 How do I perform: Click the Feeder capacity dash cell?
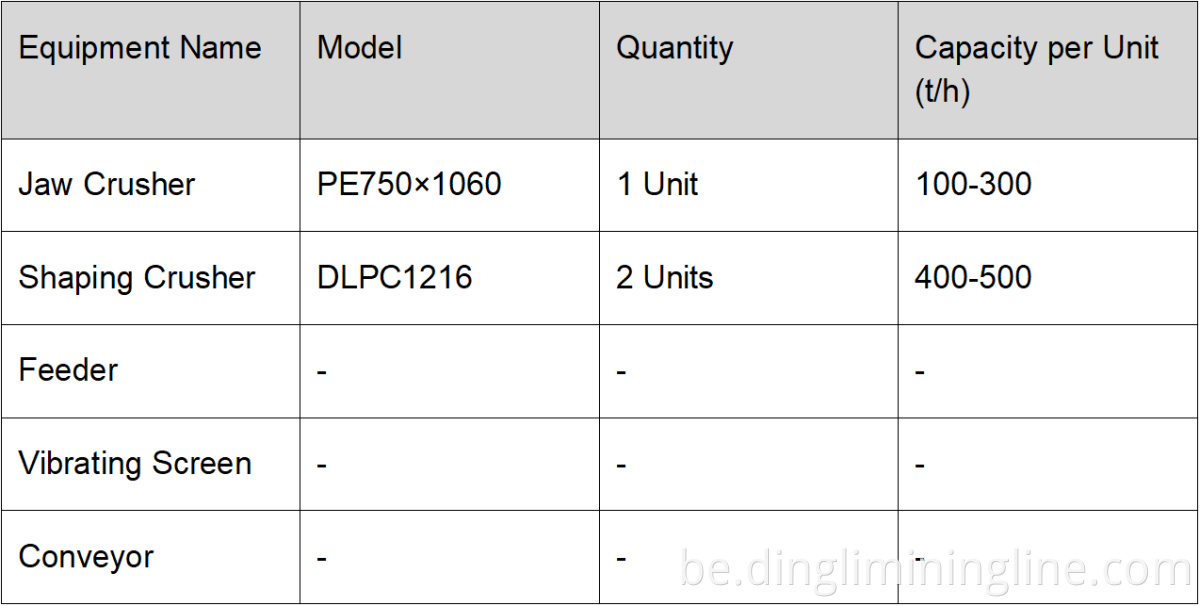(x=920, y=372)
